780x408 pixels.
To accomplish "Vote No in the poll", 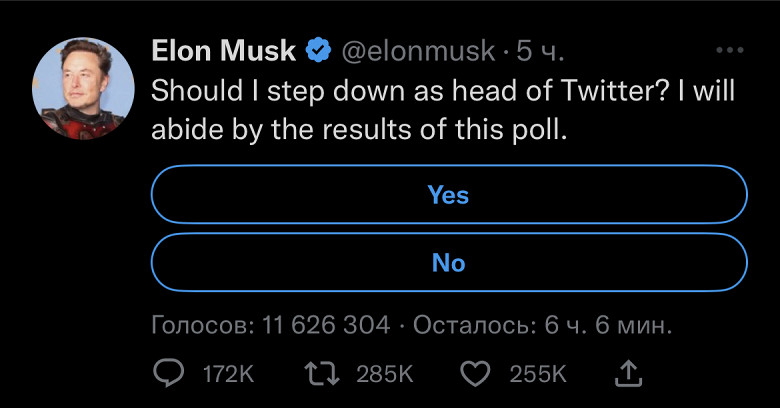I will coord(448,263).
